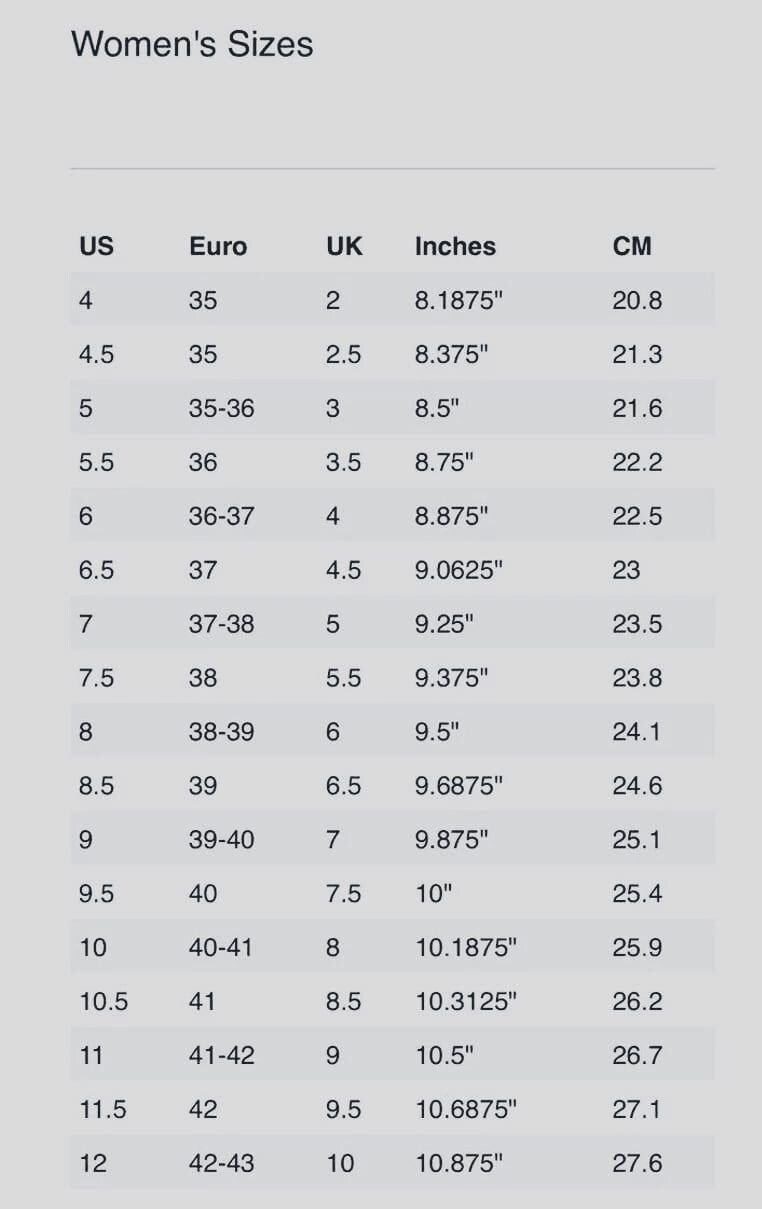762x1209 pixels.
Task: Click the 9.5" inches value
Action: pyautogui.click(x=436, y=732)
